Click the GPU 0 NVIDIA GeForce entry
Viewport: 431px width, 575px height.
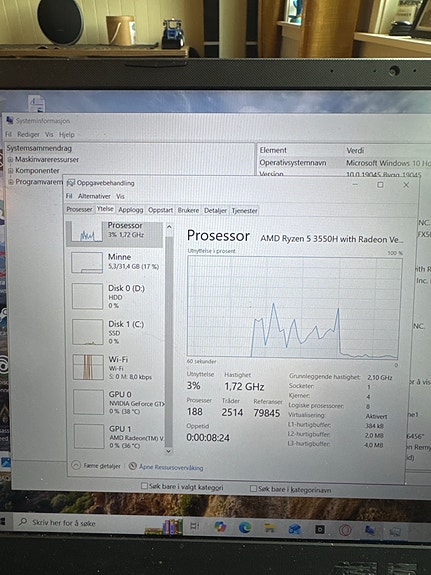(x=118, y=402)
